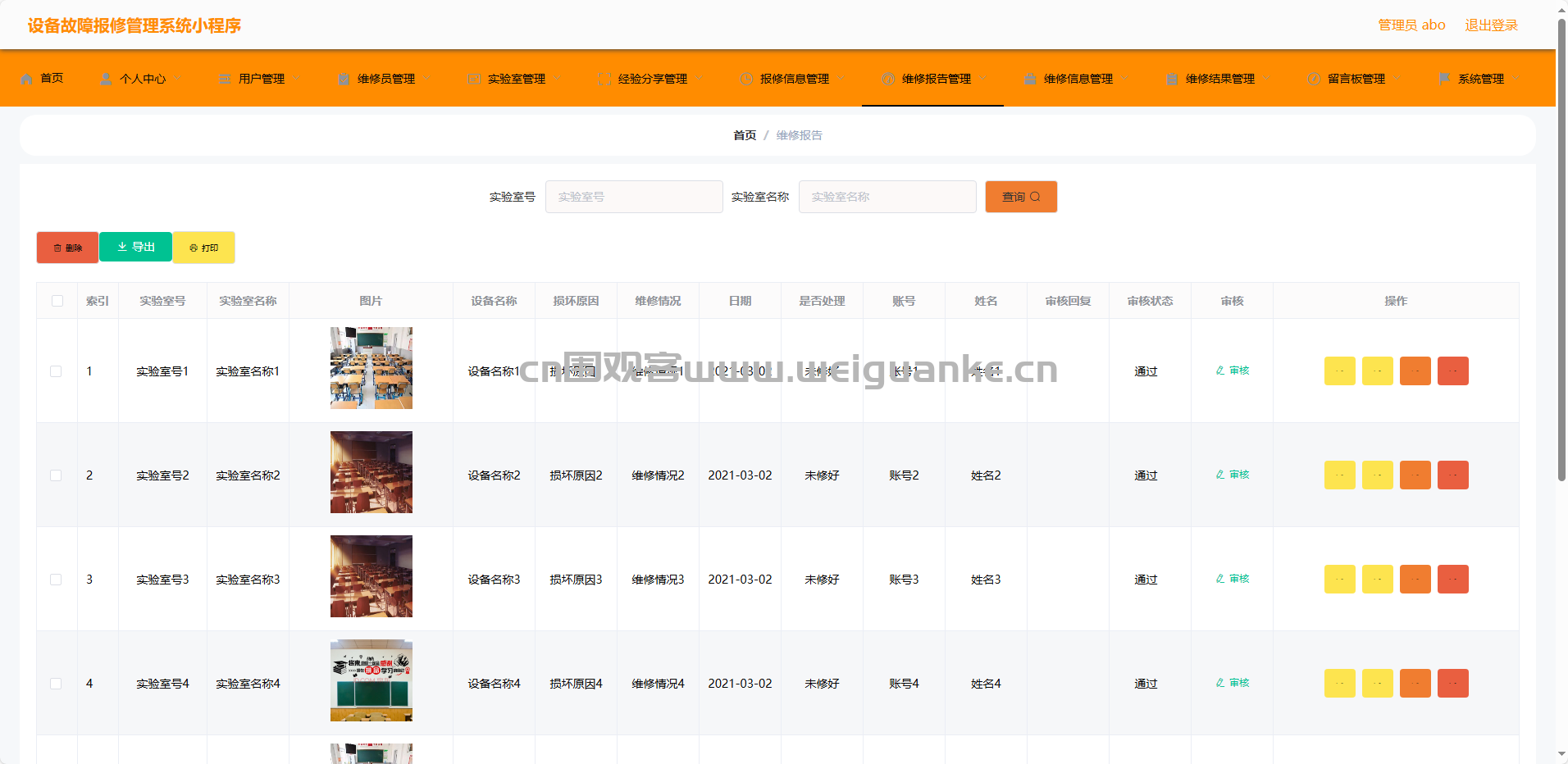Expand the 维修结果管理 dropdown chevron
Screen dimensions: 1568x764
pyautogui.click(x=1266, y=79)
